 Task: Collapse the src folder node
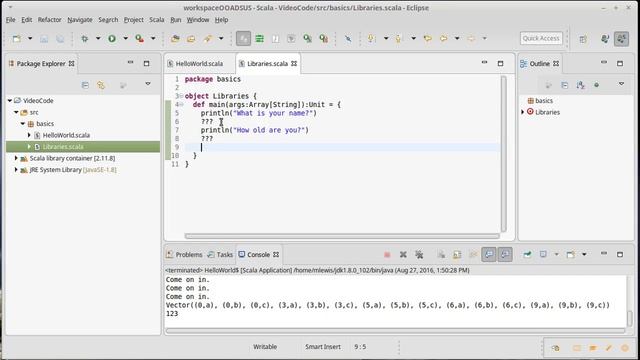coord(16,112)
